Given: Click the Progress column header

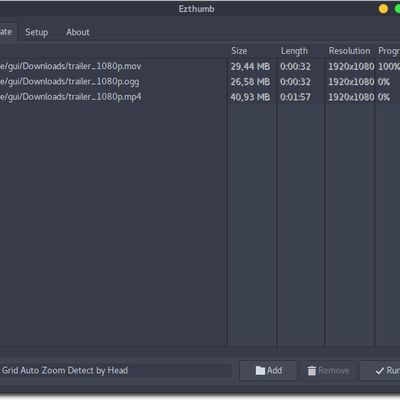Looking at the screenshot, I should (389, 51).
